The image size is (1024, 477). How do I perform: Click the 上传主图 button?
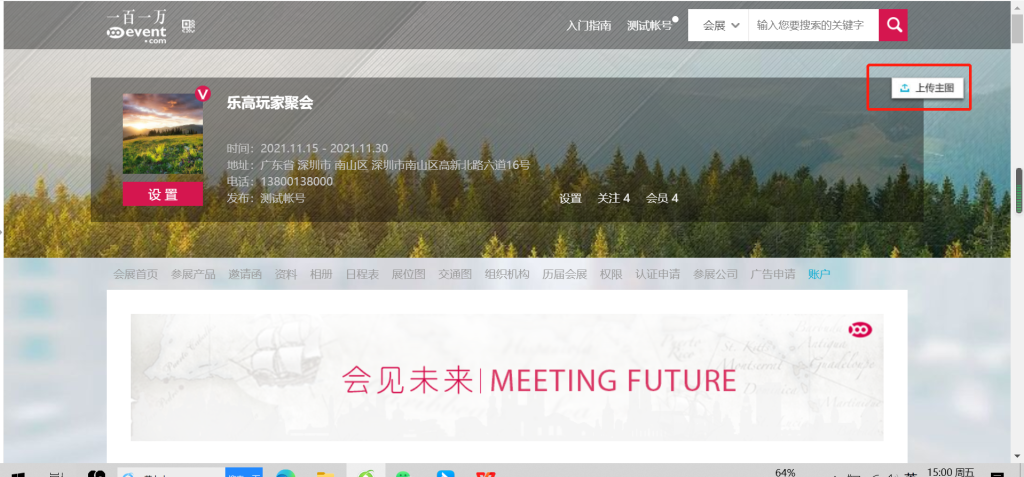tap(927, 88)
